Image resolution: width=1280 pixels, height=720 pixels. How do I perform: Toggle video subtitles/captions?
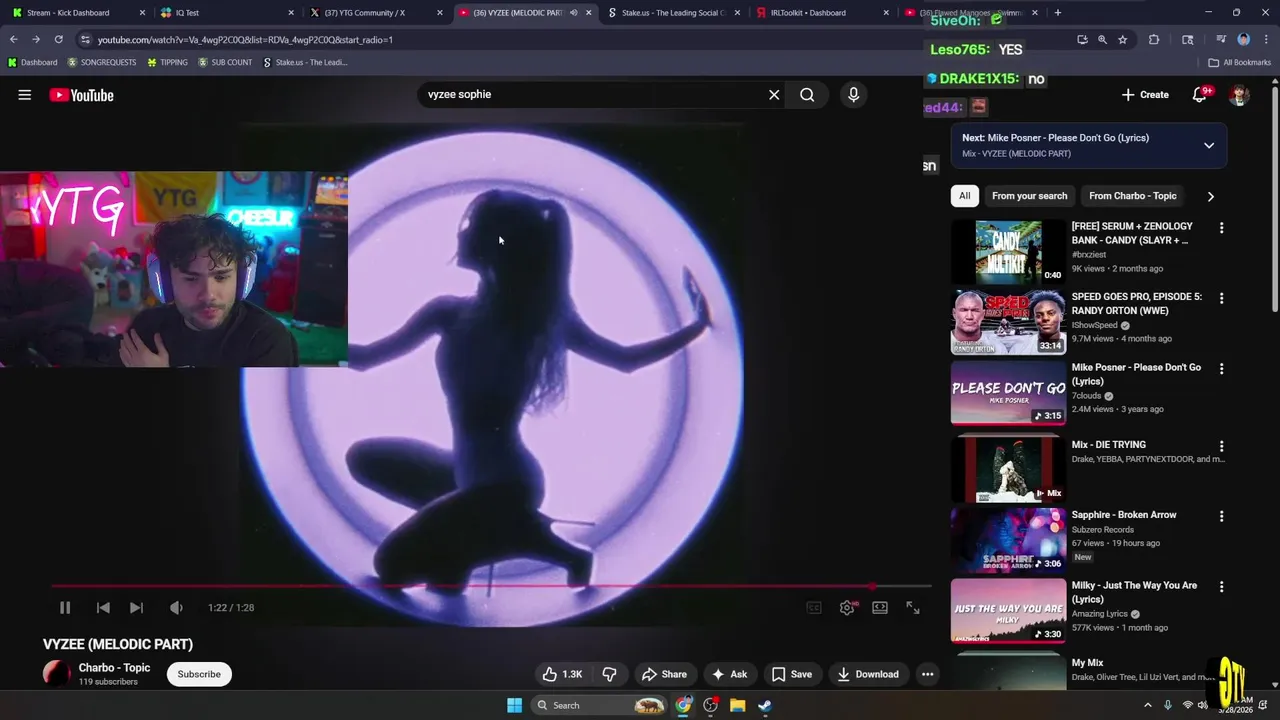point(814,608)
